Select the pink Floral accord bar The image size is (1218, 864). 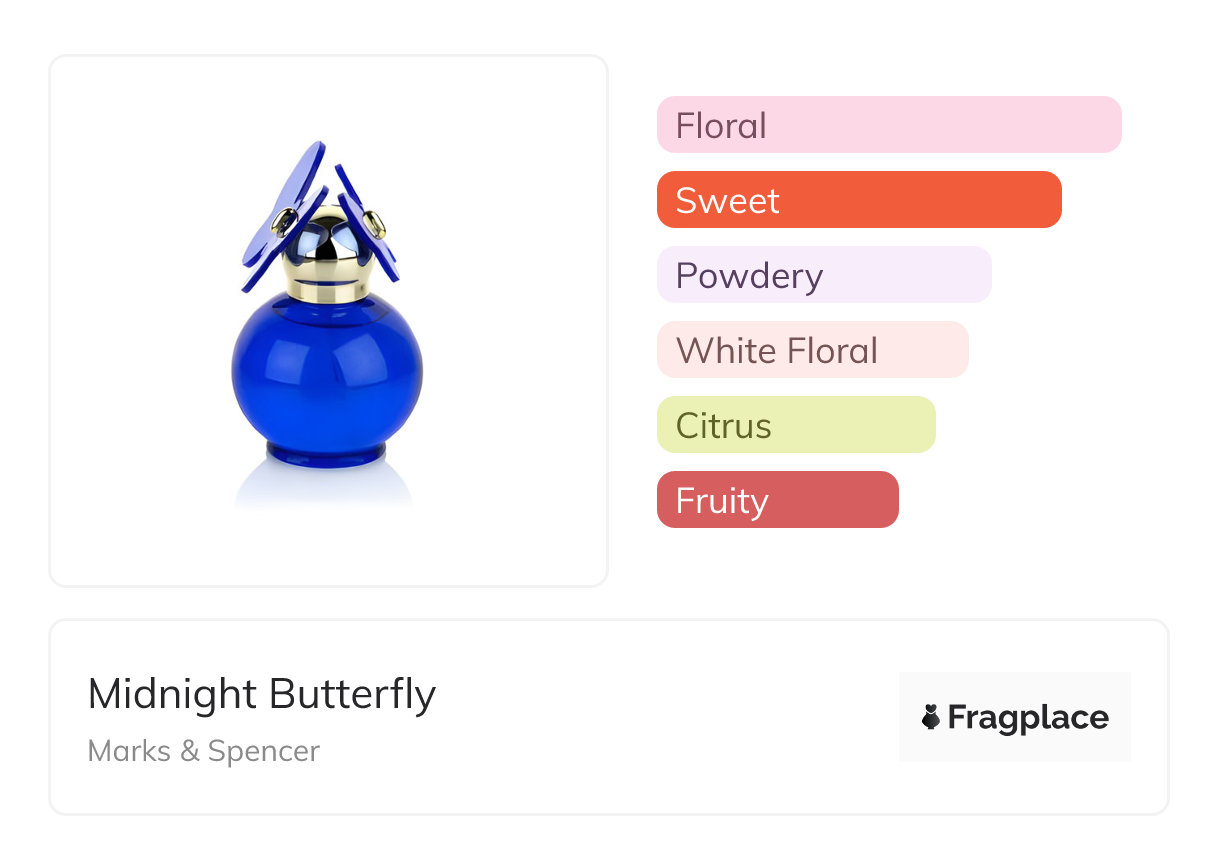889,125
